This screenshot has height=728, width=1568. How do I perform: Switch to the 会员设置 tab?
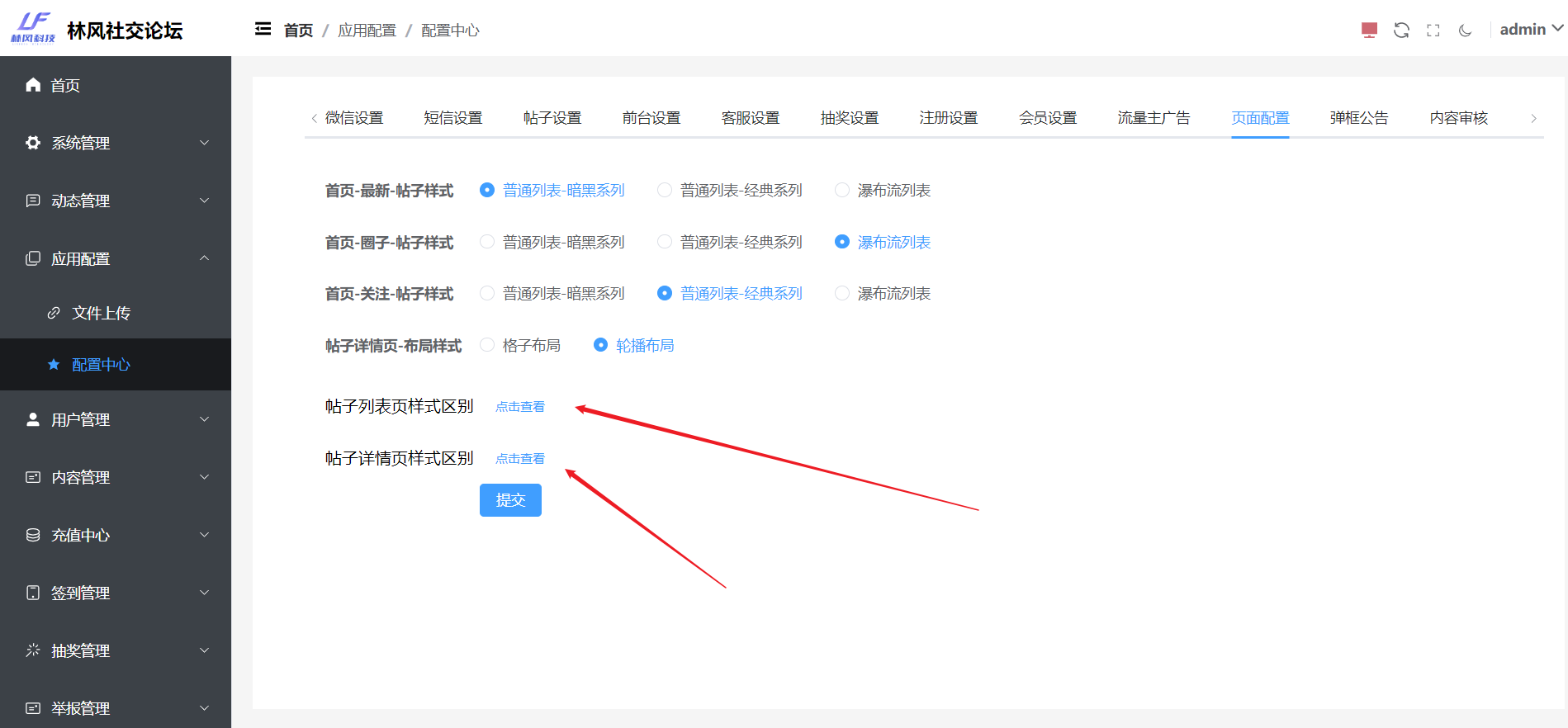[1048, 118]
